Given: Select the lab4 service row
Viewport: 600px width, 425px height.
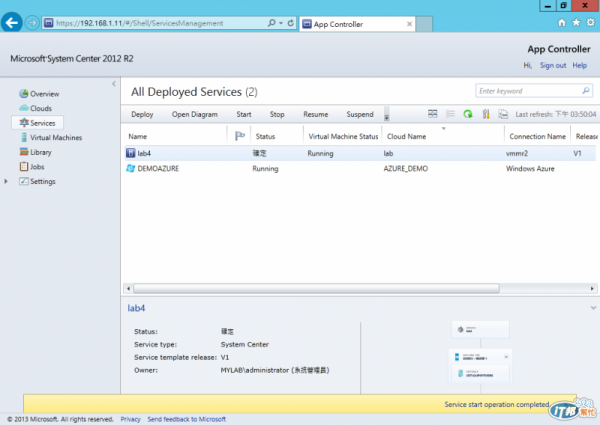Looking at the screenshot, I should pos(360,153).
